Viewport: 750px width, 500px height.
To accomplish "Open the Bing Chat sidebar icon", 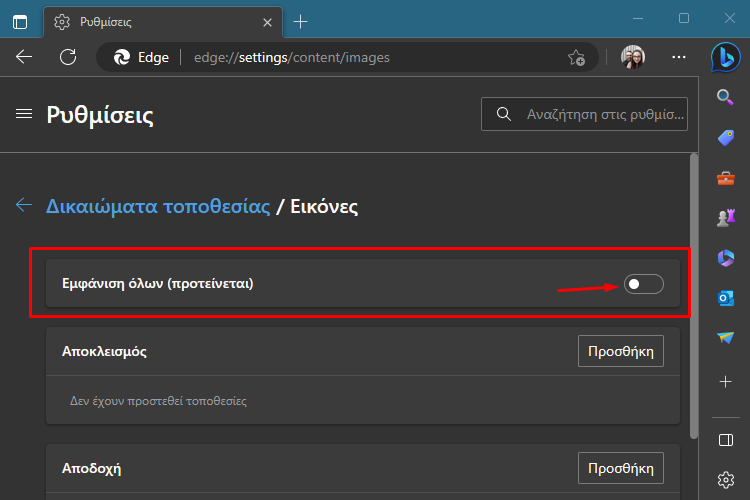I will [726, 57].
